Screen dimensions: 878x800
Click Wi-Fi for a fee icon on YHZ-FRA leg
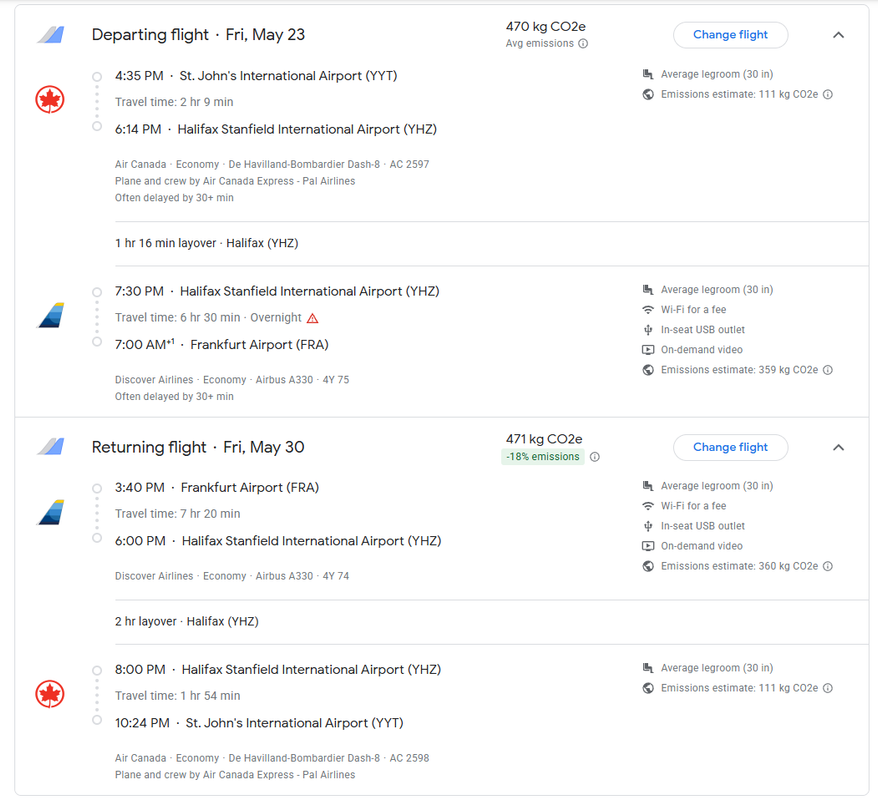click(x=648, y=310)
